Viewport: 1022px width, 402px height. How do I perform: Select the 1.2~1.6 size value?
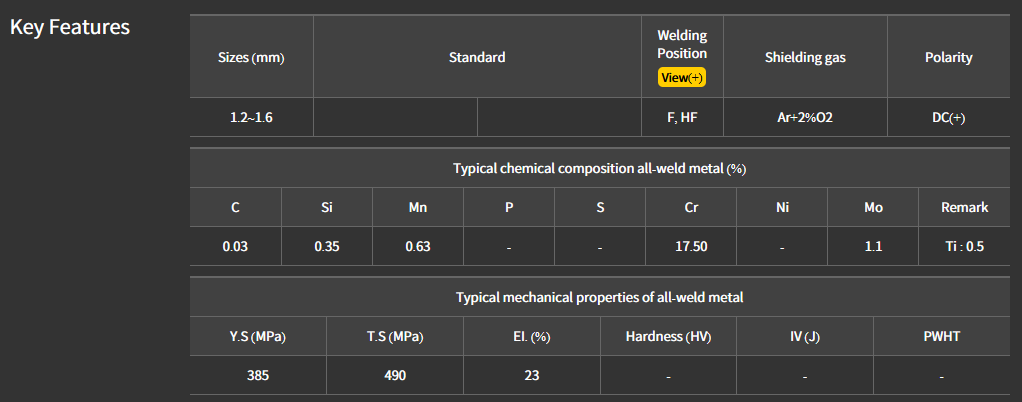click(x=251, y=117)
